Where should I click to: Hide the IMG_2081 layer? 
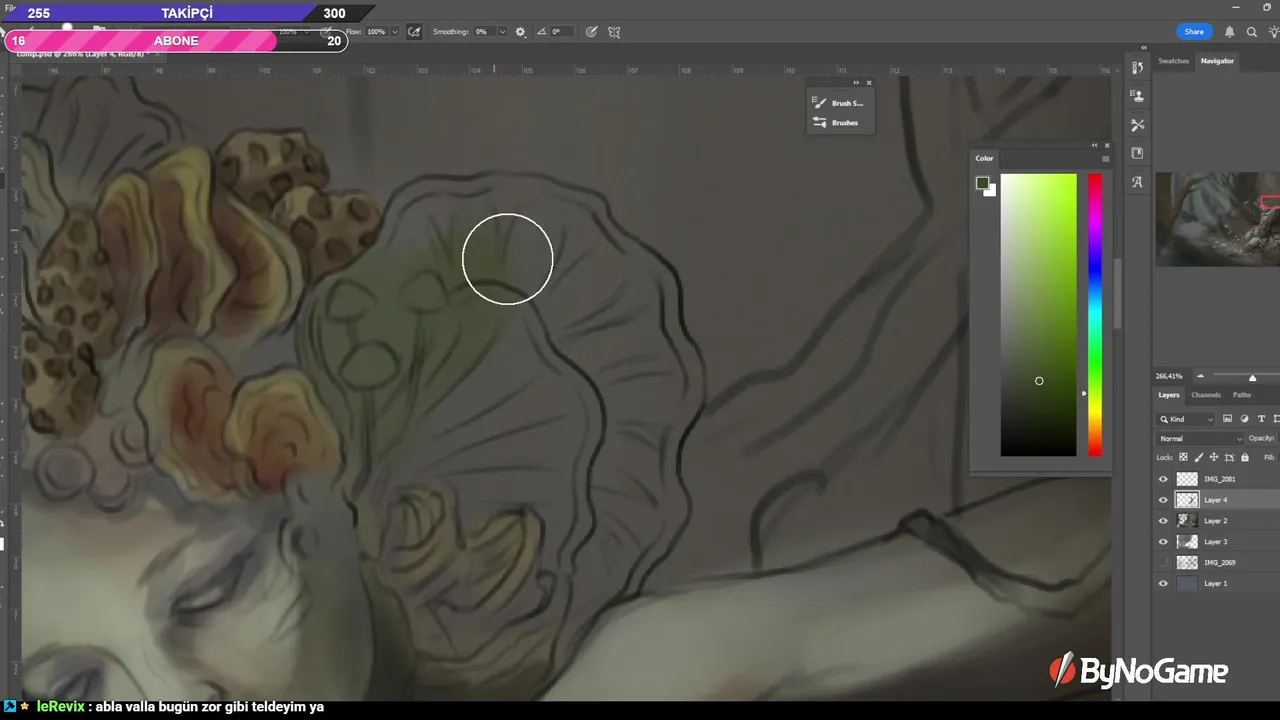point(1163,479)
